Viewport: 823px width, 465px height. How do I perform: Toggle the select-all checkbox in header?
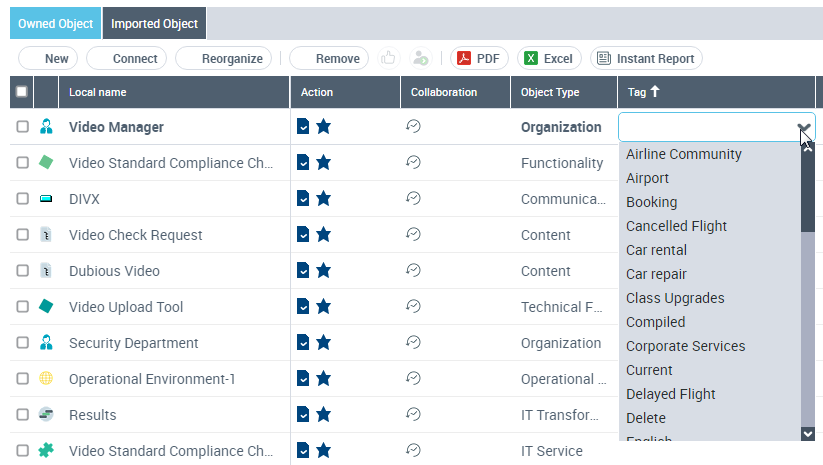point(22,92)
